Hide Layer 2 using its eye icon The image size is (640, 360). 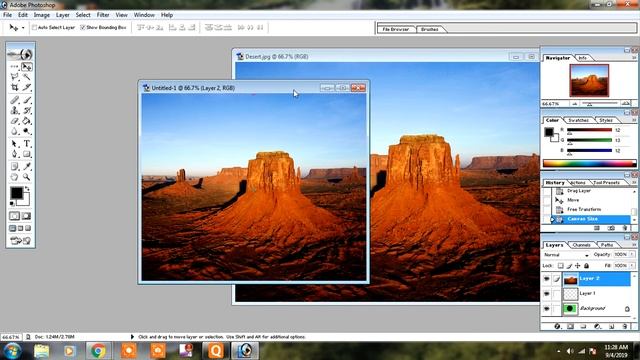point(547,279)
